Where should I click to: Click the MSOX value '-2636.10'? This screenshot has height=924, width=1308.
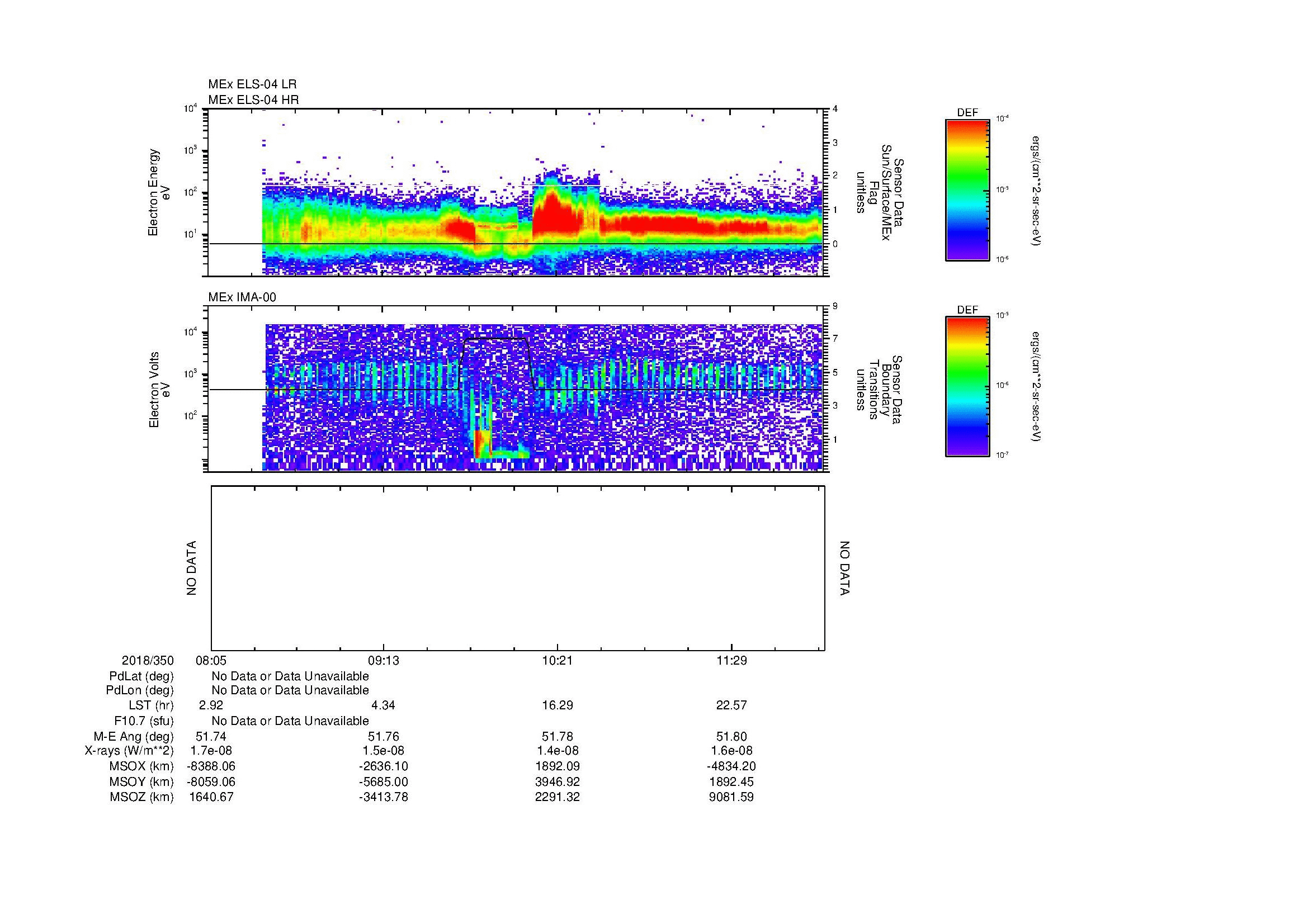tap(384, 766)
